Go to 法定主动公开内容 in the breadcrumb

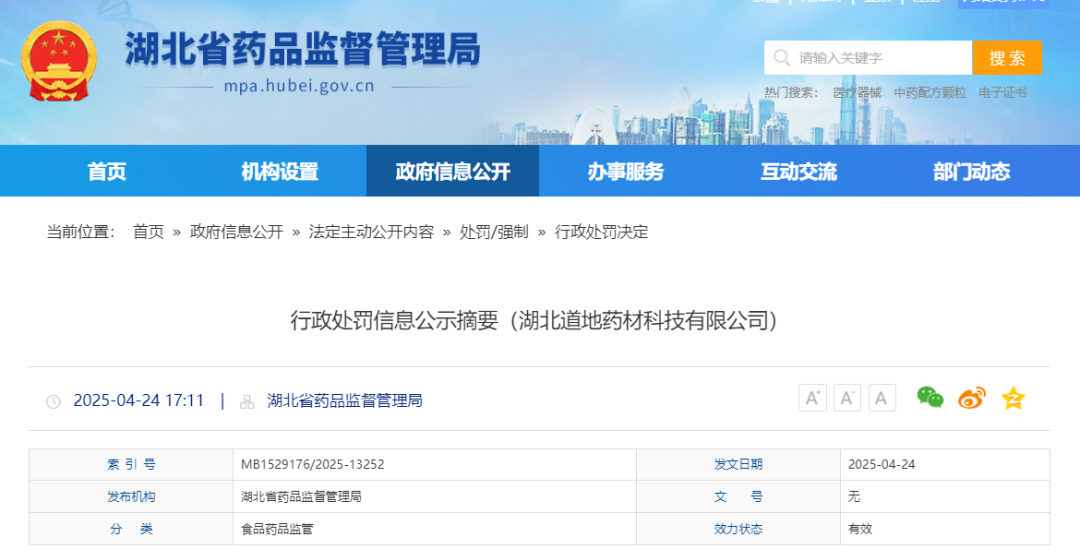[371, 232]
